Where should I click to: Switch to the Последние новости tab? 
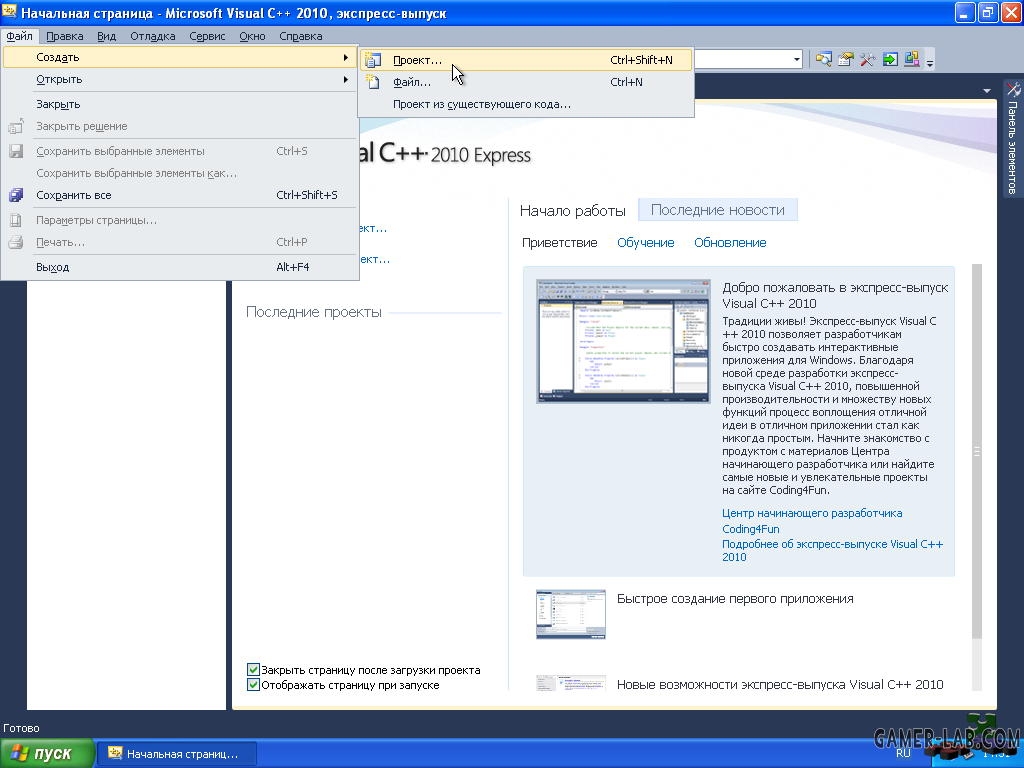(x=718, y=210)
